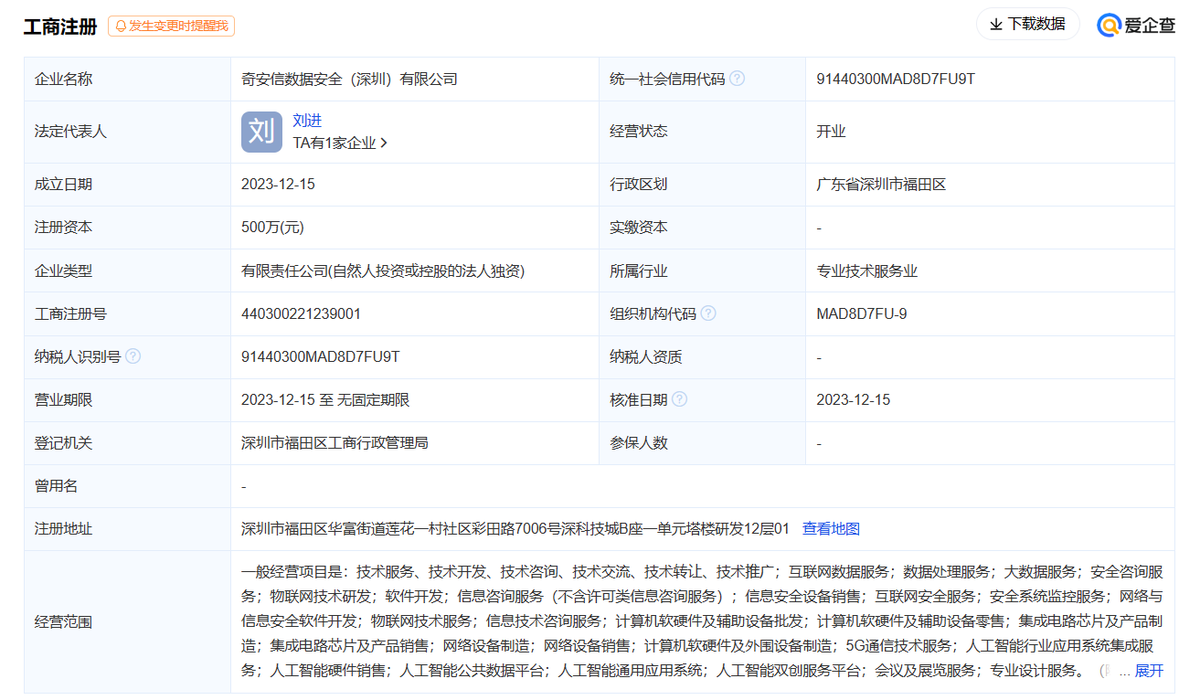1200x700 pixels.
Task: Click 深圳市福田区工商行政管理局 registration authority
Action: tap(336, 442)
